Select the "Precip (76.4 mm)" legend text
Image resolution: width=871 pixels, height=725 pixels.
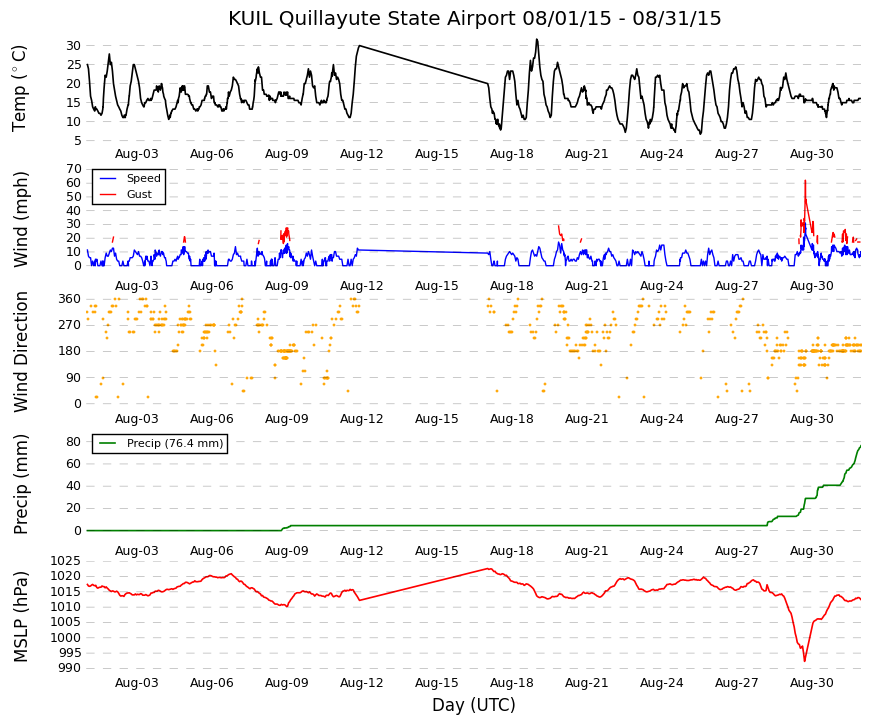tap(175, 443)
